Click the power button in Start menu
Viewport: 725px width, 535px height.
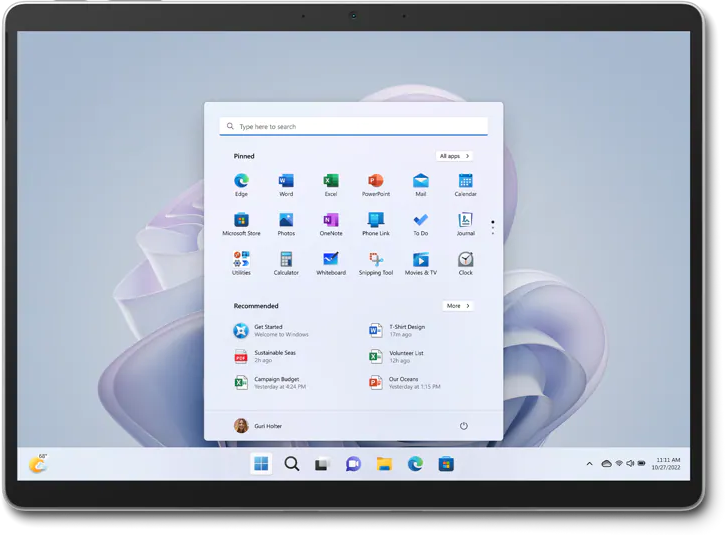464,426
